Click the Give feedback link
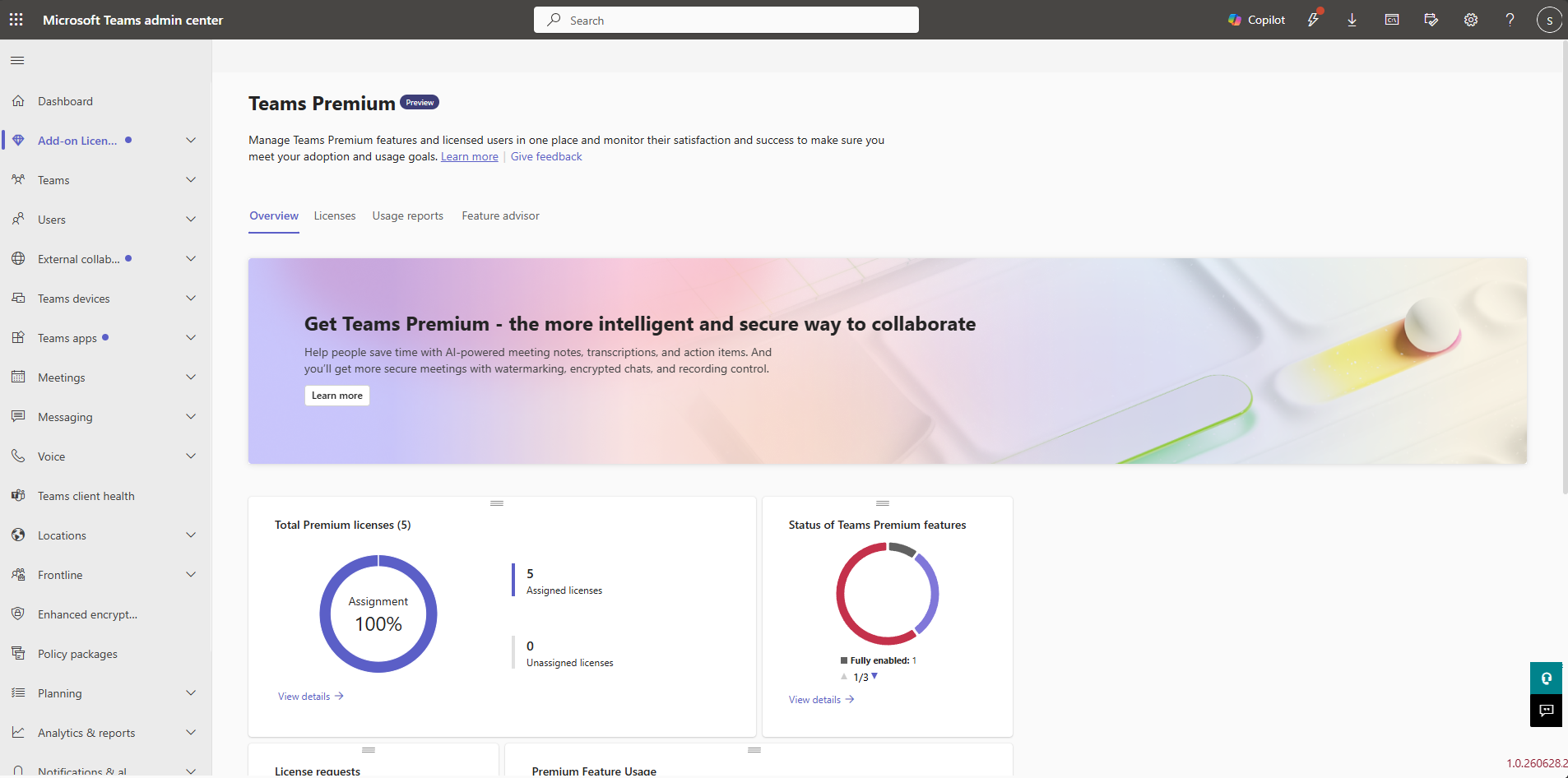The height and width of the screenshot is (778, 1568). coord(546,156)
